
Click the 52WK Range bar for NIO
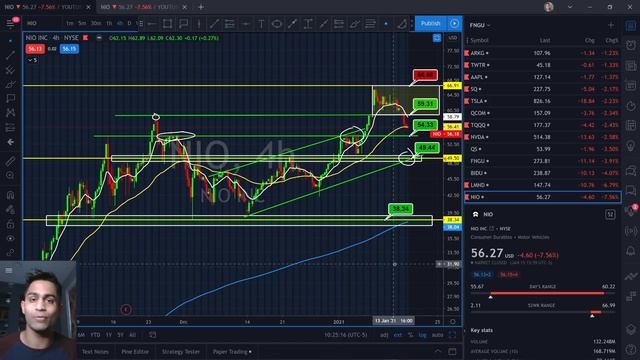coord(542,312)
